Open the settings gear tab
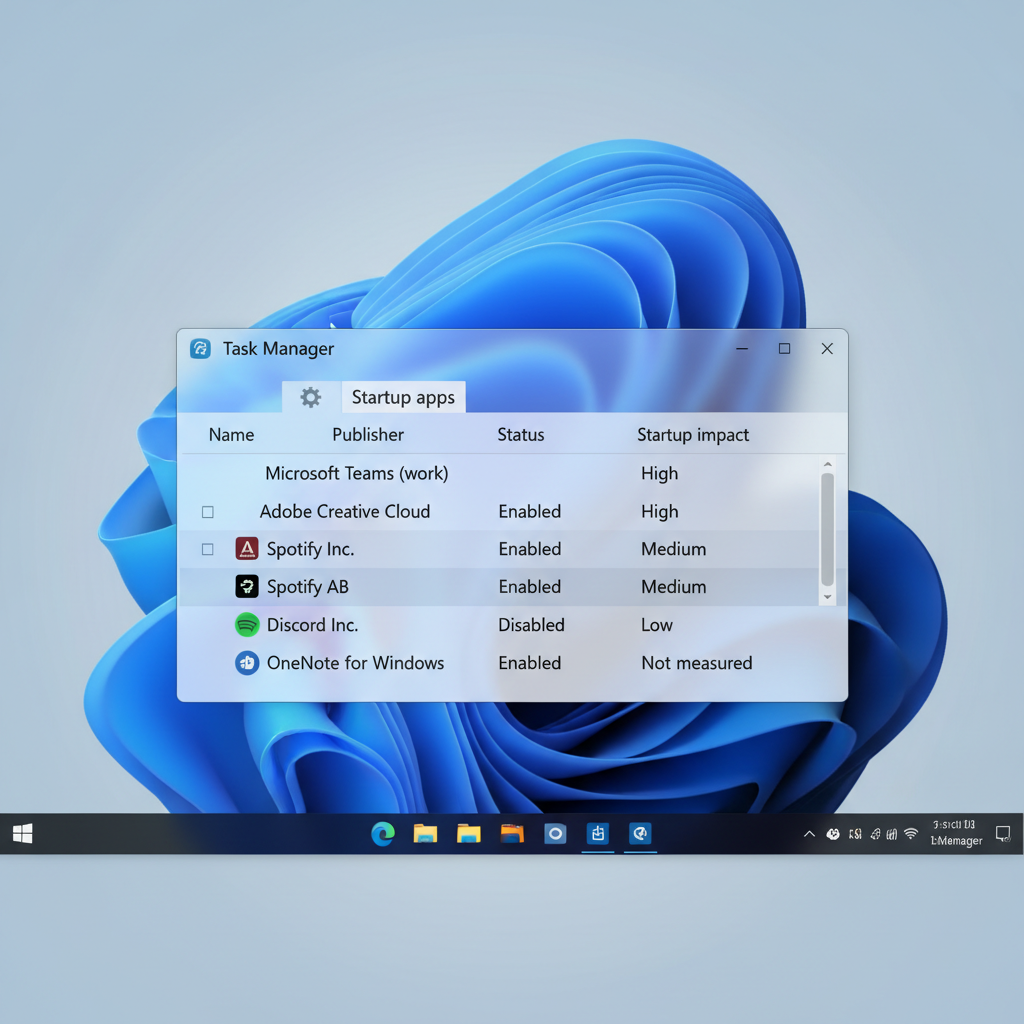The width and height of the screenshot is (1024, 1024). point(311,397)
